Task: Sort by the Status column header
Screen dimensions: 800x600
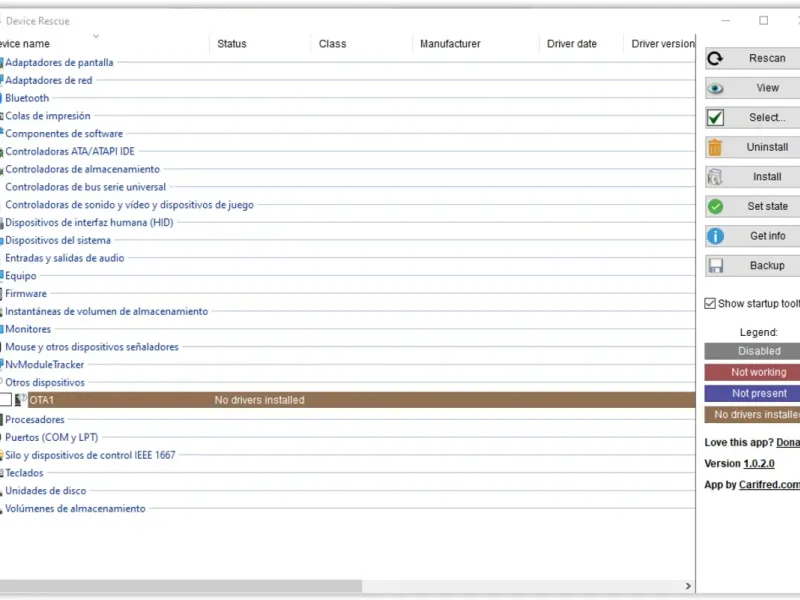Action: click(232, 44)
